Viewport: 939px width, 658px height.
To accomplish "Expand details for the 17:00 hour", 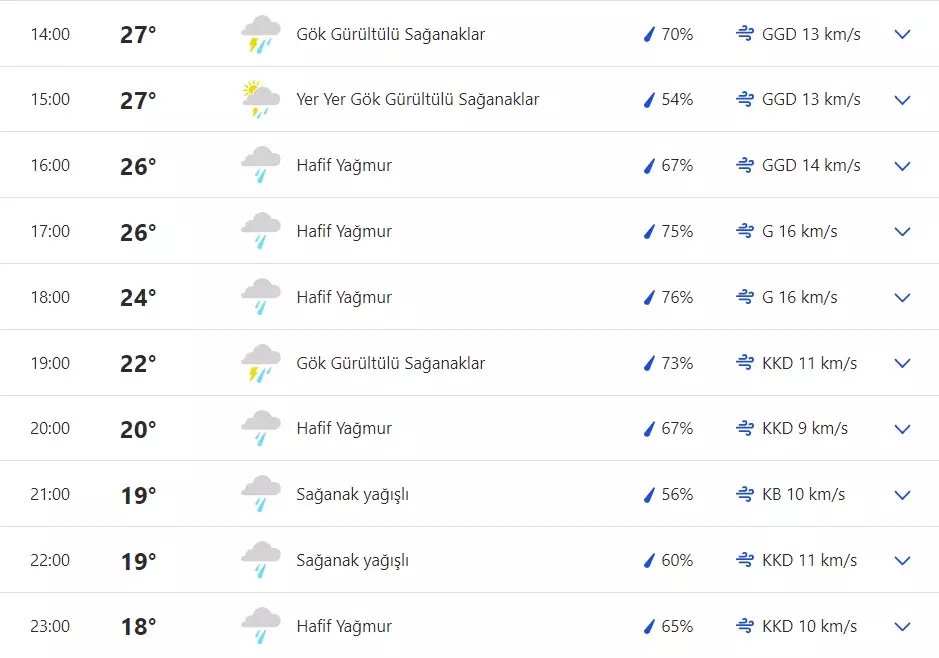I will [902, 231].
